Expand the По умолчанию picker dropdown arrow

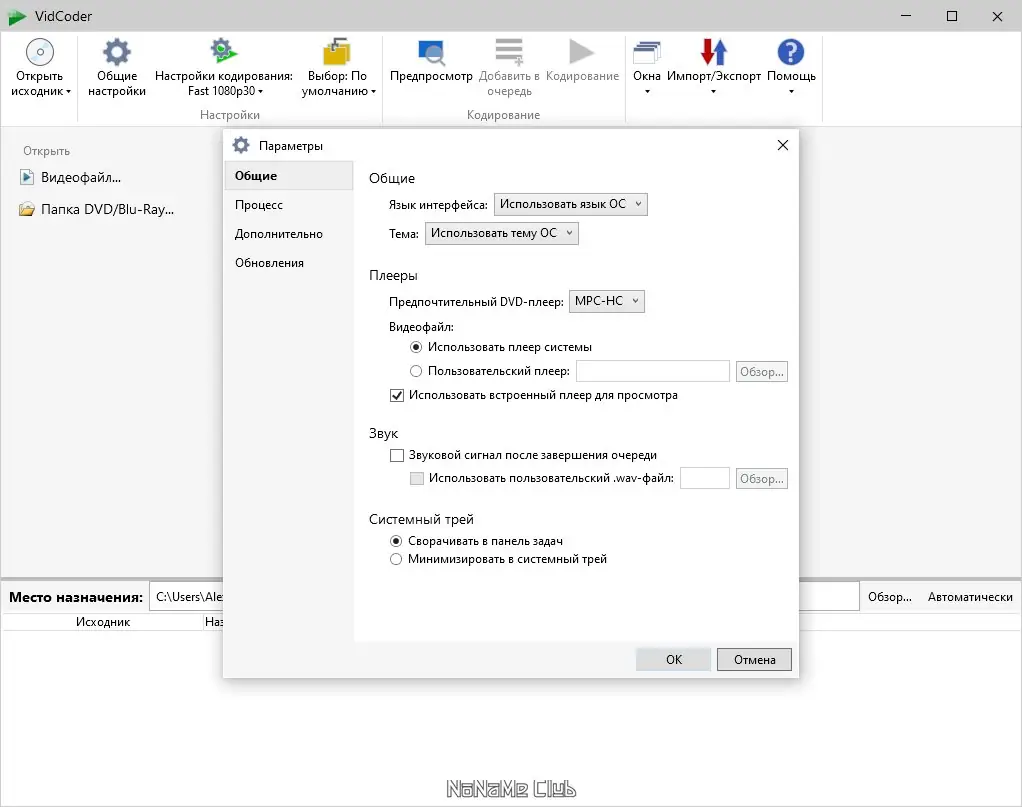tap(373, 92)
